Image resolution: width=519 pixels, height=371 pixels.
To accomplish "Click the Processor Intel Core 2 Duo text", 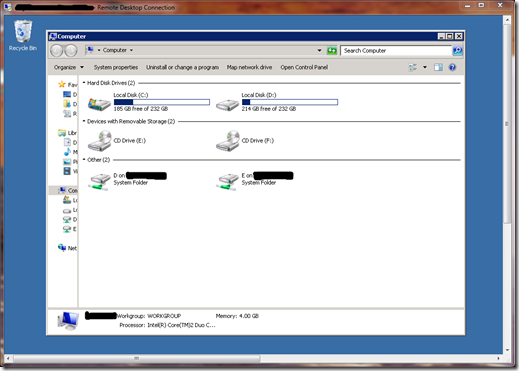I will [167, 325].
